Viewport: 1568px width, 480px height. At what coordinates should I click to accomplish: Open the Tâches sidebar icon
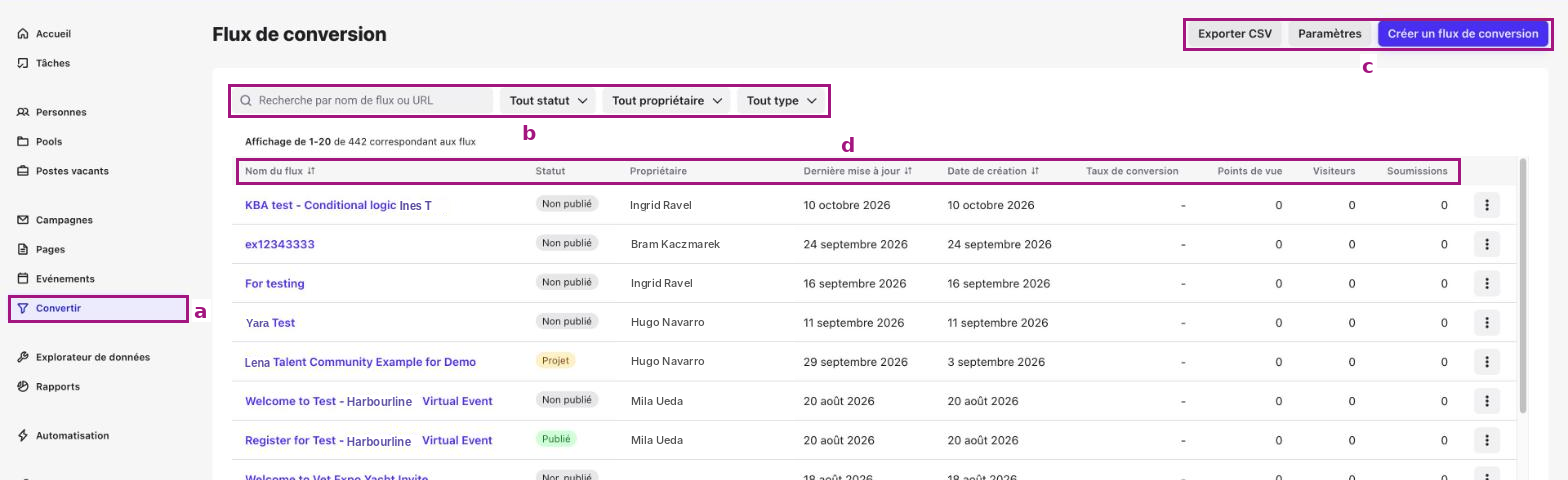[x=23, y=63]
